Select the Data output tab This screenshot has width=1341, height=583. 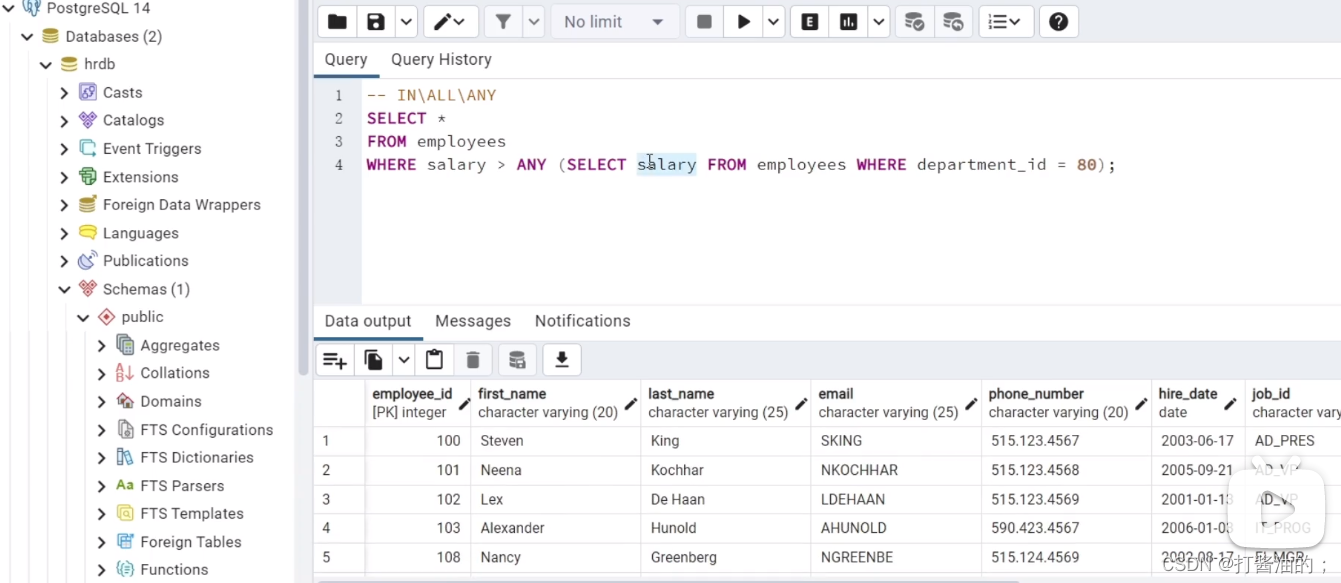(x=368, y=321)
